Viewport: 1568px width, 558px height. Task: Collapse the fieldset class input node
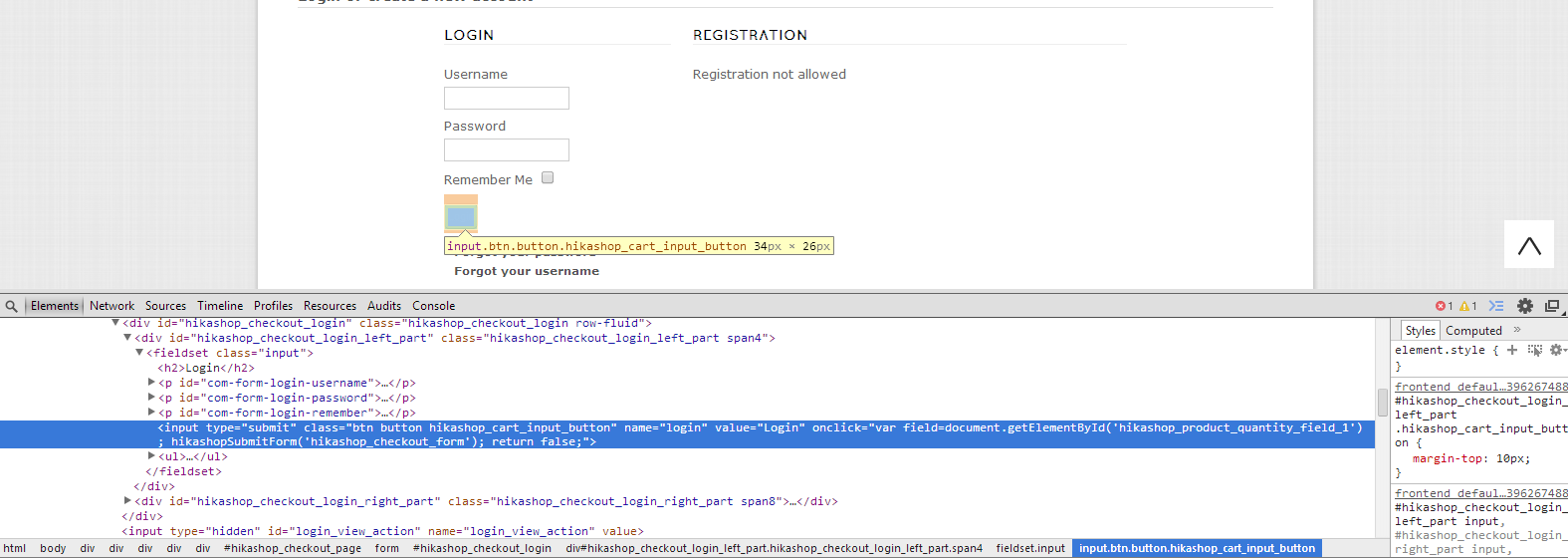139,353
